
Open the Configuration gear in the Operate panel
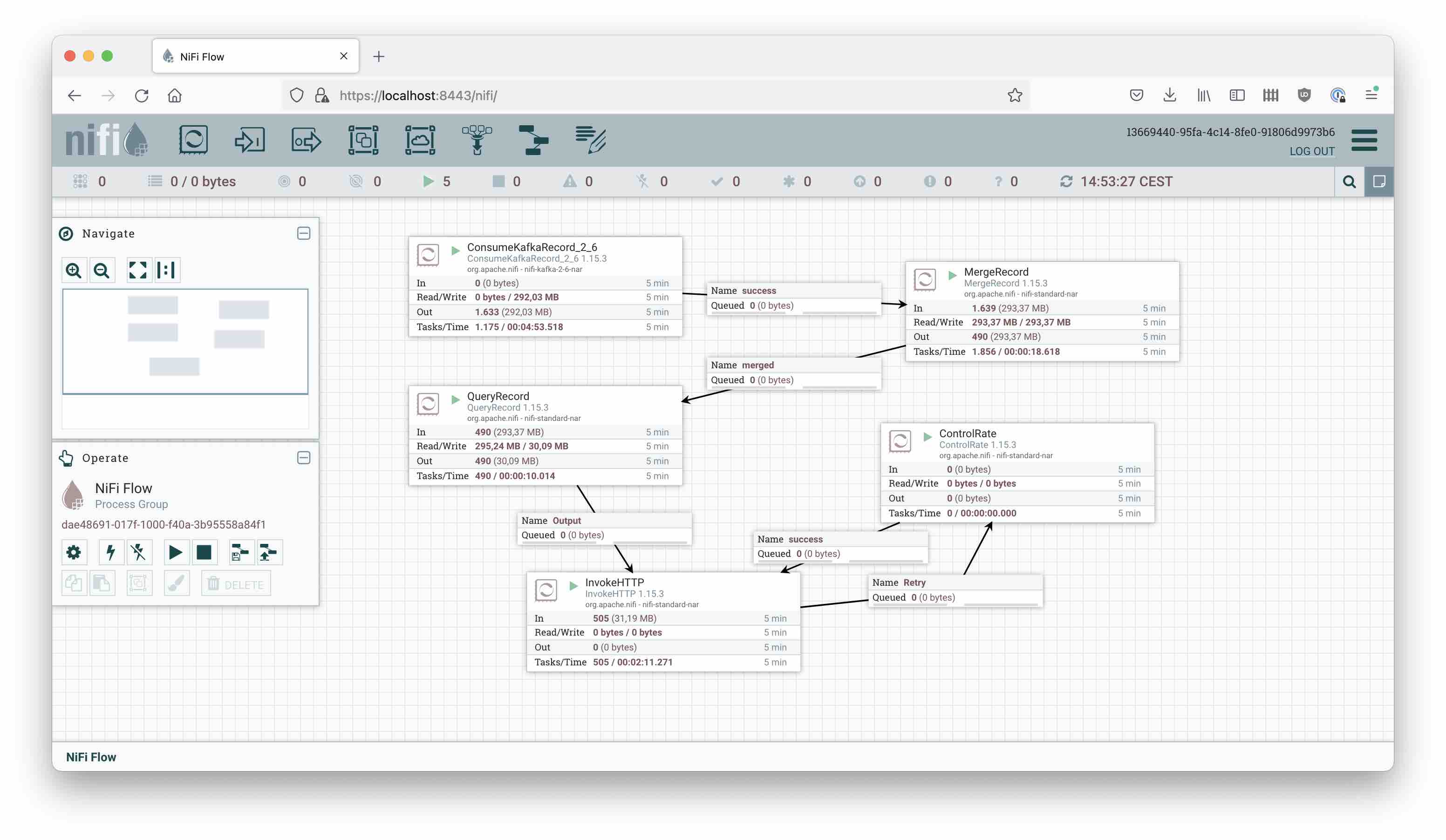(x=74, y=552)
